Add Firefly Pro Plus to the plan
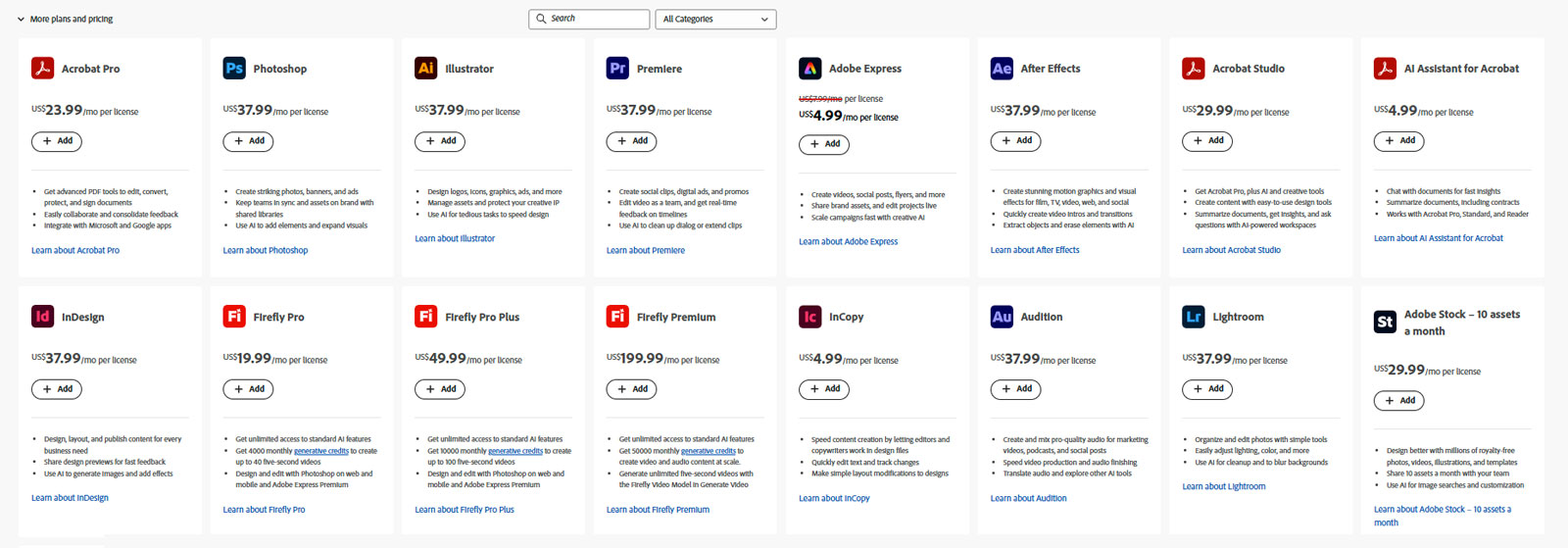 click(440, 389)
